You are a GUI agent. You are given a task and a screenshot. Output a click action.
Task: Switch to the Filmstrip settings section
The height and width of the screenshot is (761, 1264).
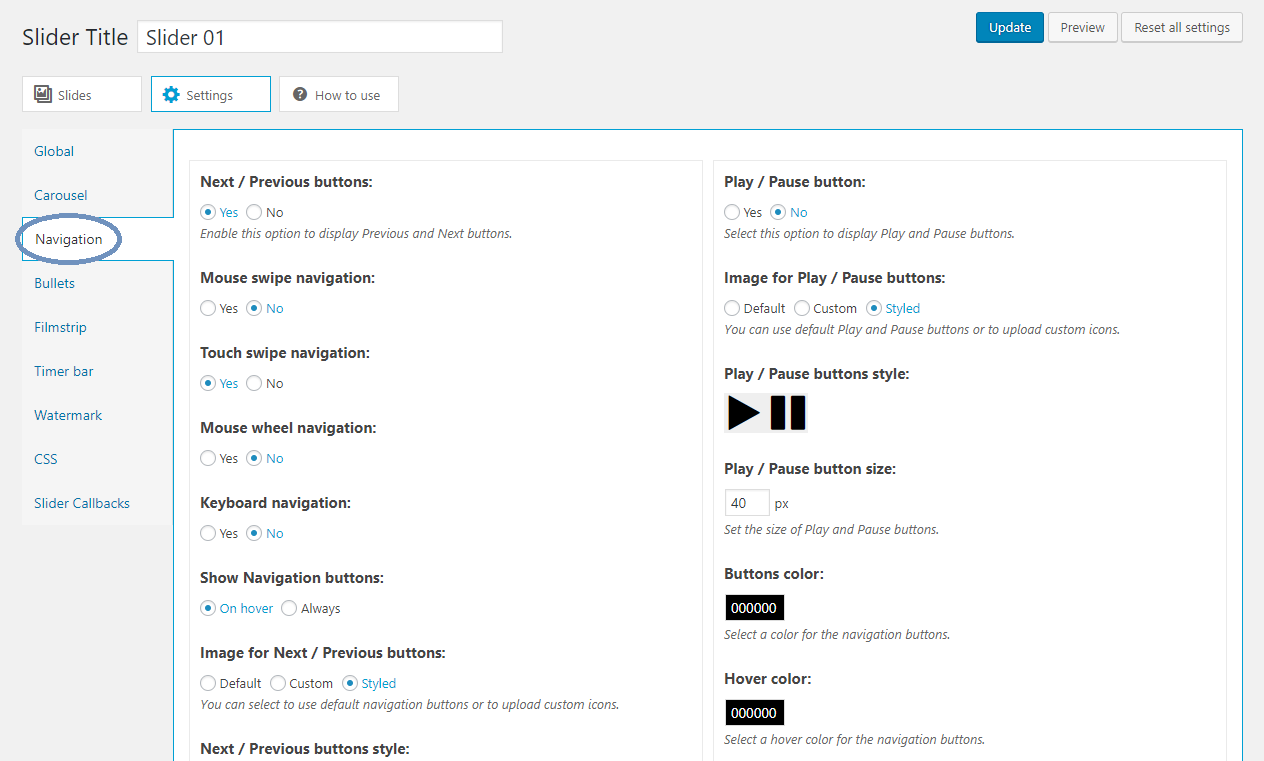pos(98,327)
